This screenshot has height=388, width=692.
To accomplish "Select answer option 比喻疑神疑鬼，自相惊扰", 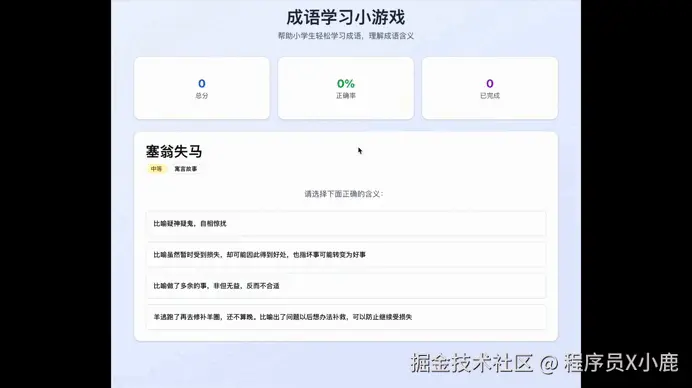I will click(346, 223).
